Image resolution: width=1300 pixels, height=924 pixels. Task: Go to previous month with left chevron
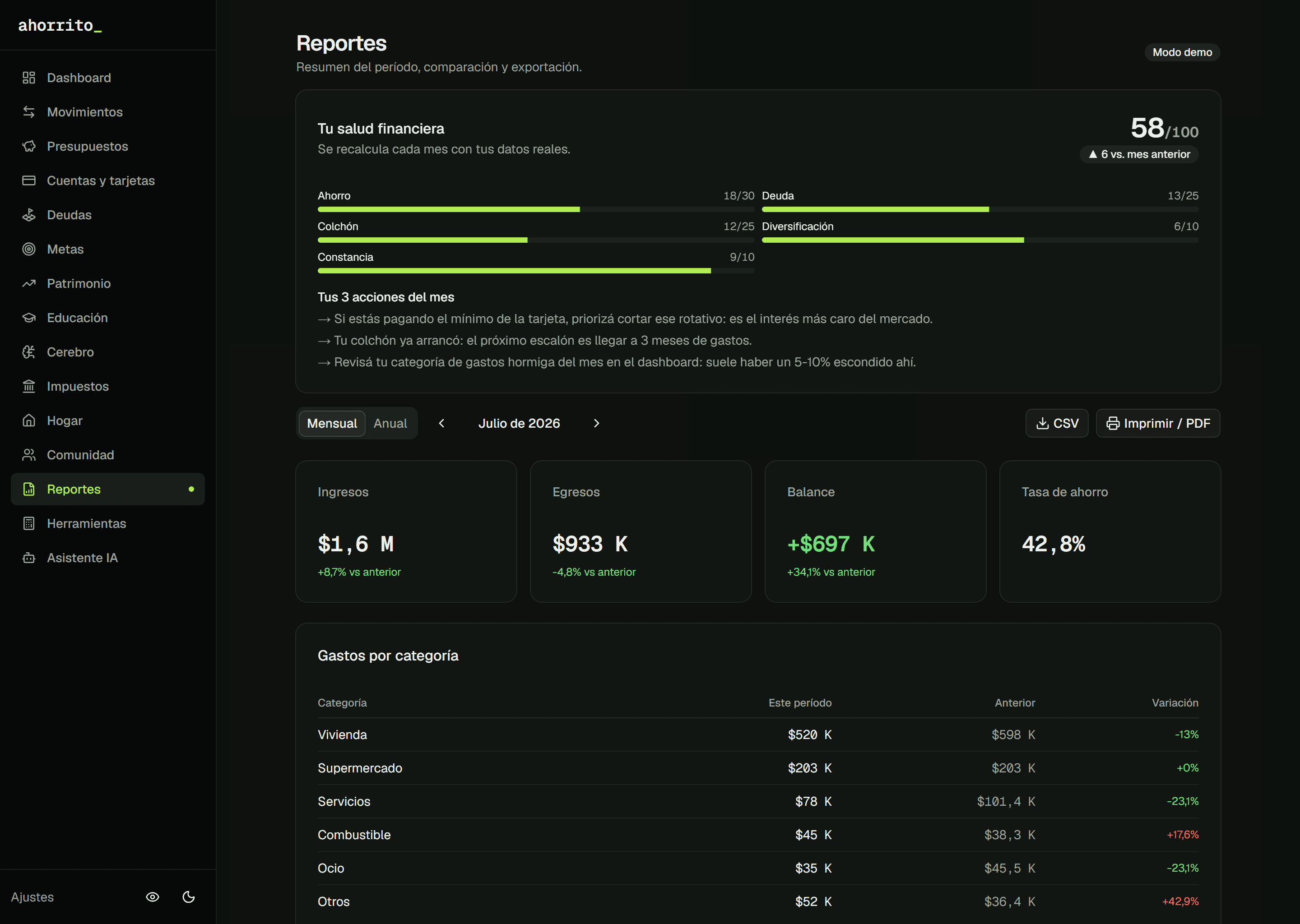click(441, 423)
